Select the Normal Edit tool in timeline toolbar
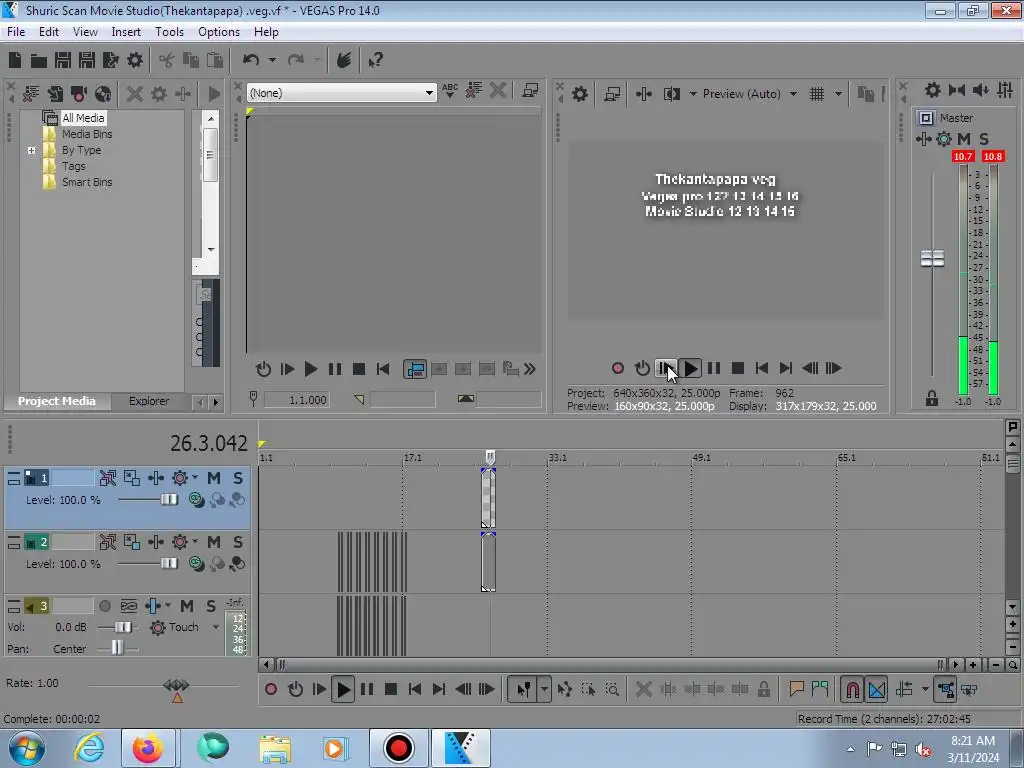The height and width of the screenshot is (768, 1024). click(524, 689)
